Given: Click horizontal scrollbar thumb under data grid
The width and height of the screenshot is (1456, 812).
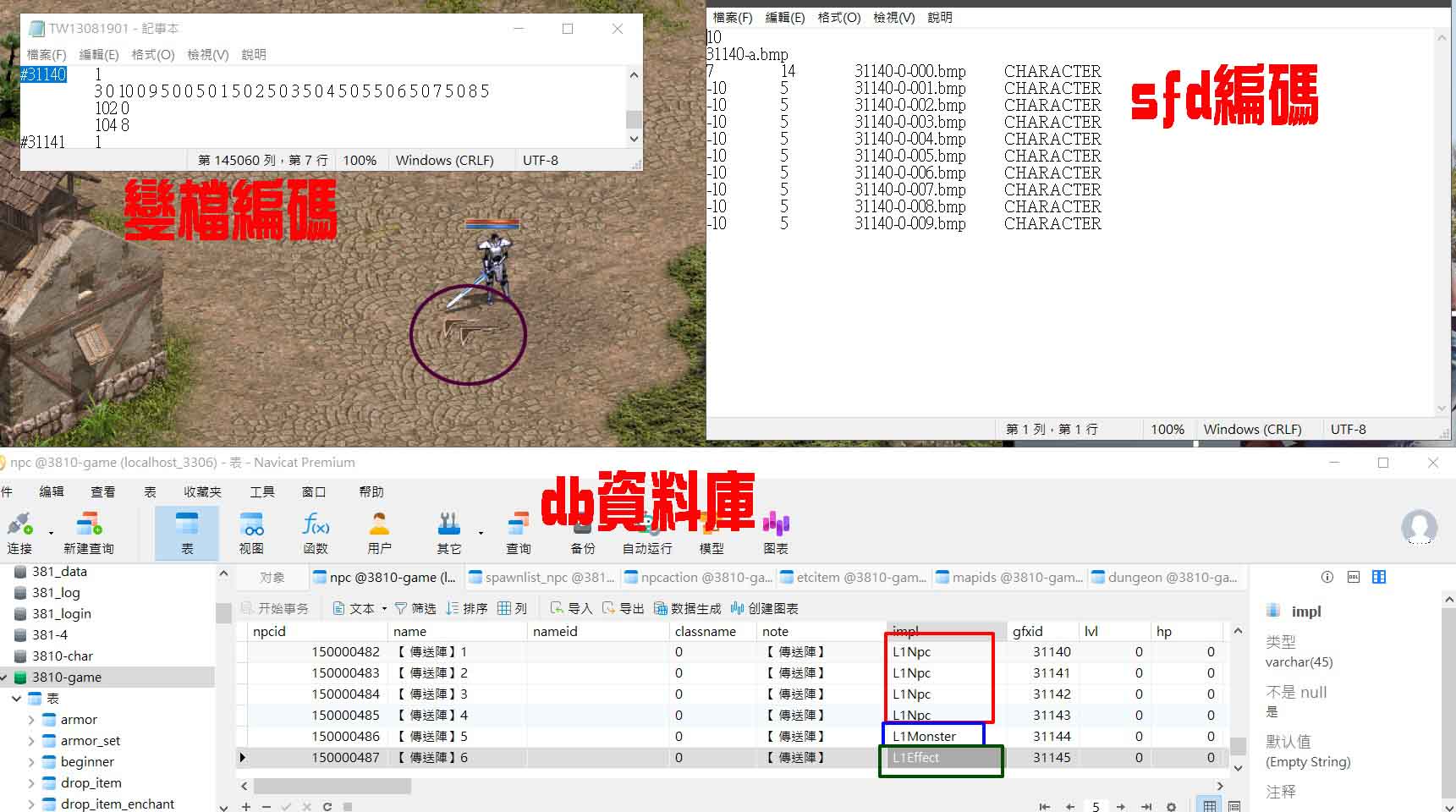Looking at the screenshot, I should 332,786.
